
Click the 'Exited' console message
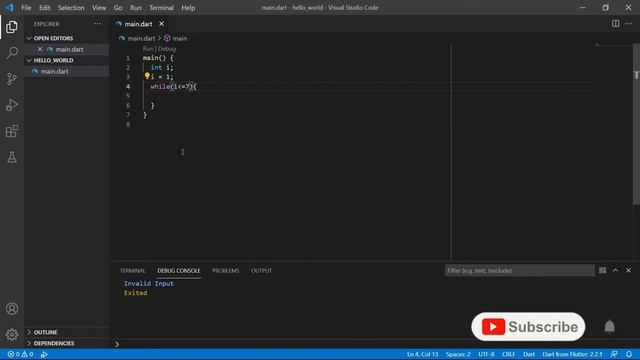(x=136, y=293)
